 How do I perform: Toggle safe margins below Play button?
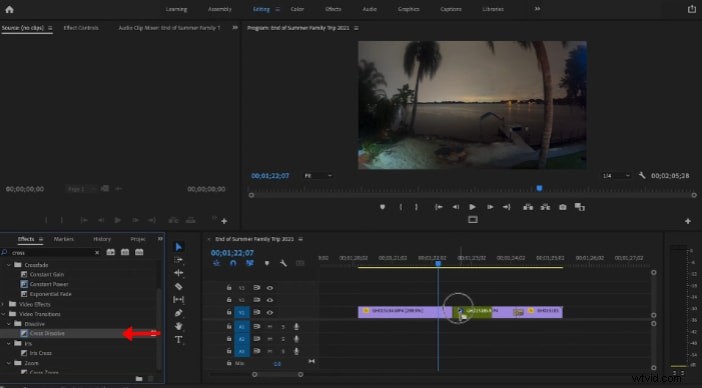point(473,220)
